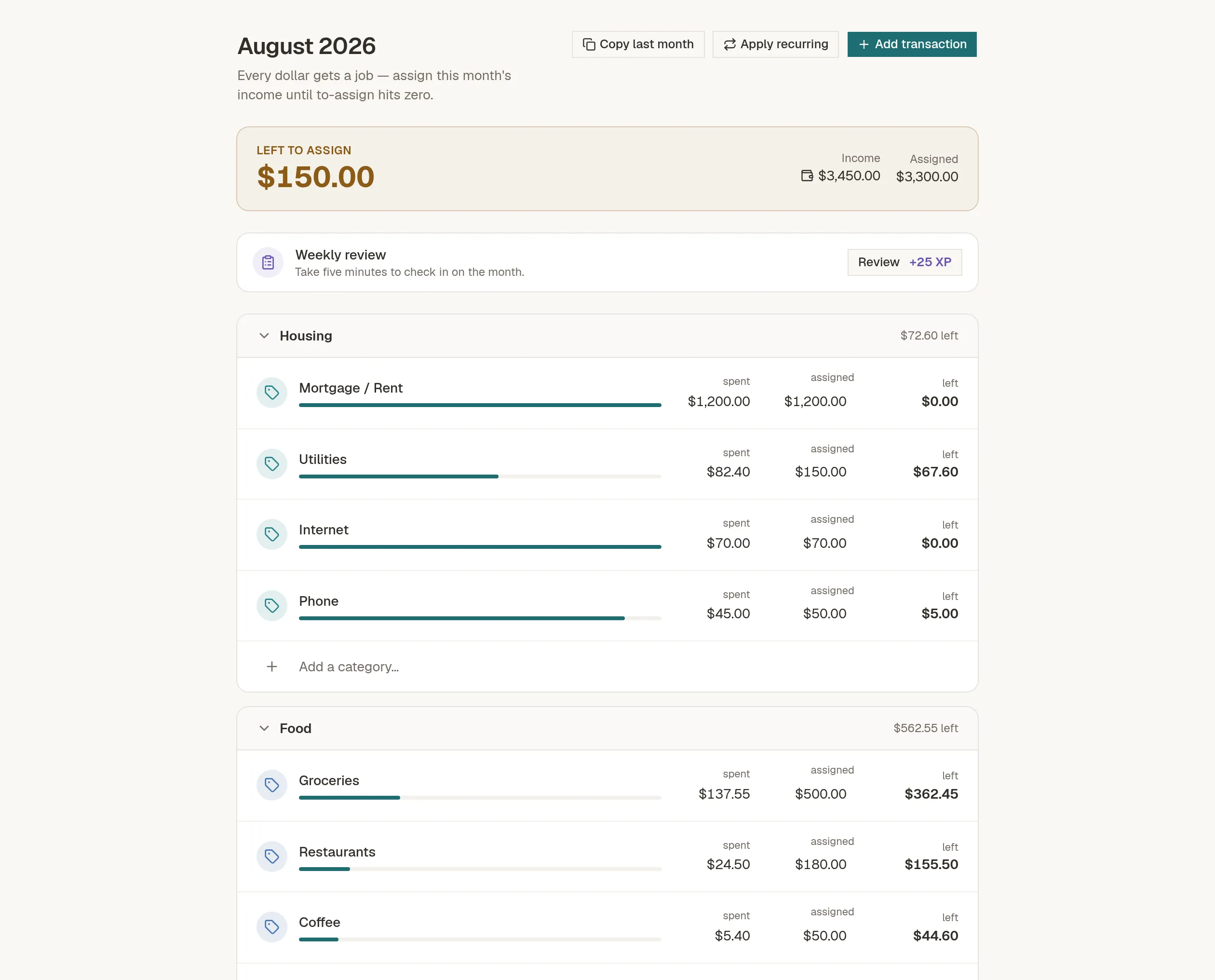Click the Restaurants category tag icon

[x=271, y=857]
